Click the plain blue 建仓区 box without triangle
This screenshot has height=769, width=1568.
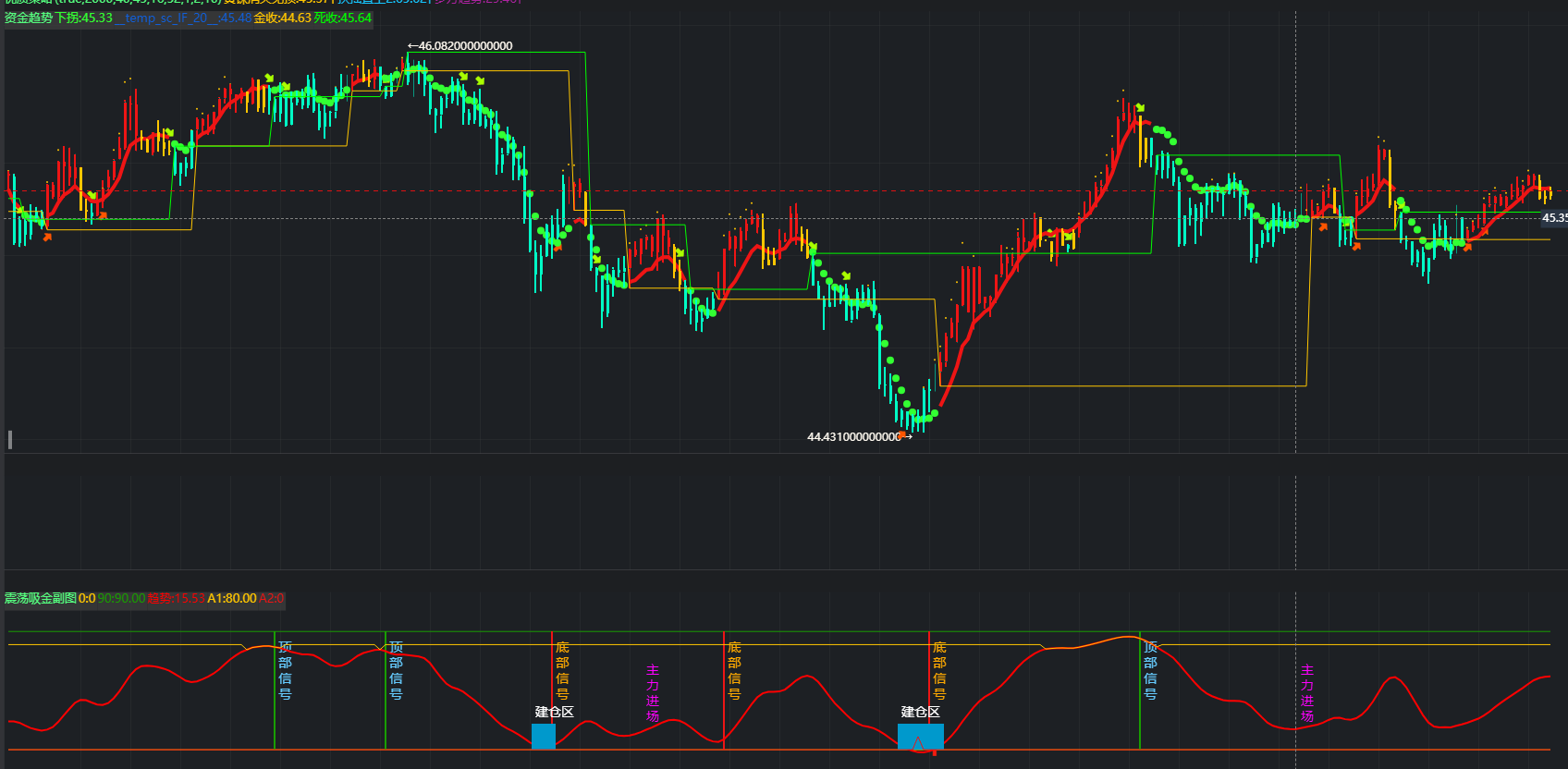click(544, 737)
